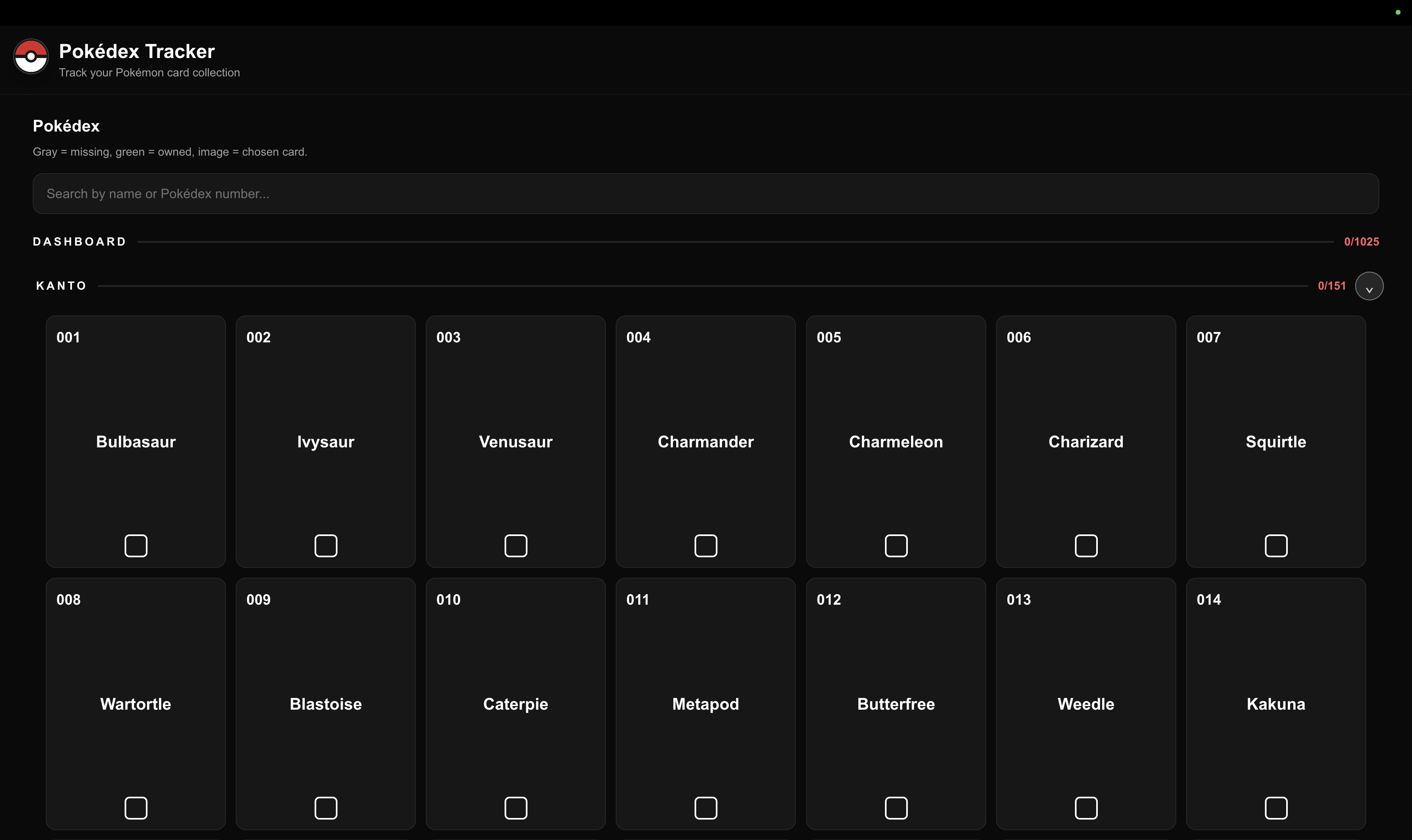This screenshot has width=1412, height=840.
Task: Check the Wartortle owned box
Action: (136, 808)
